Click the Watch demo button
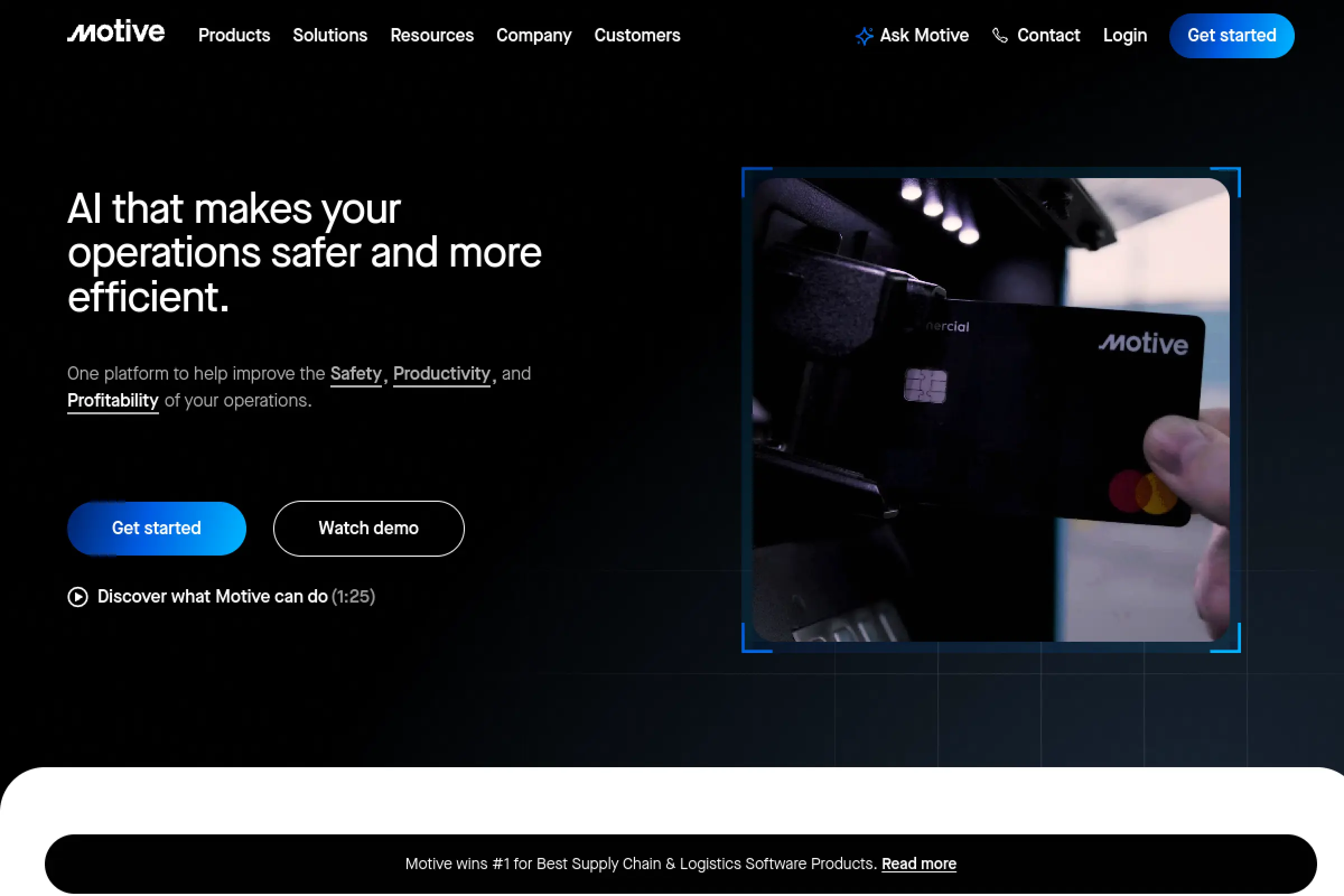Image resolution: width=1344 pixels, height=896 pixels. (368, 528)
